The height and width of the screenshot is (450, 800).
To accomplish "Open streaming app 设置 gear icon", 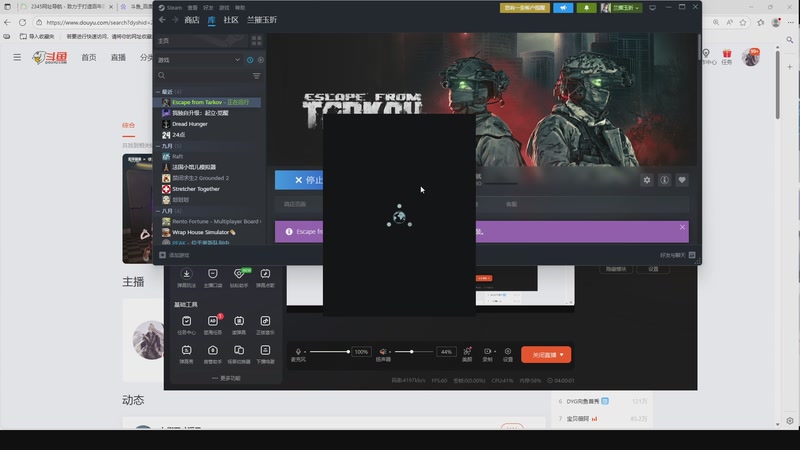I will (508, 354).
